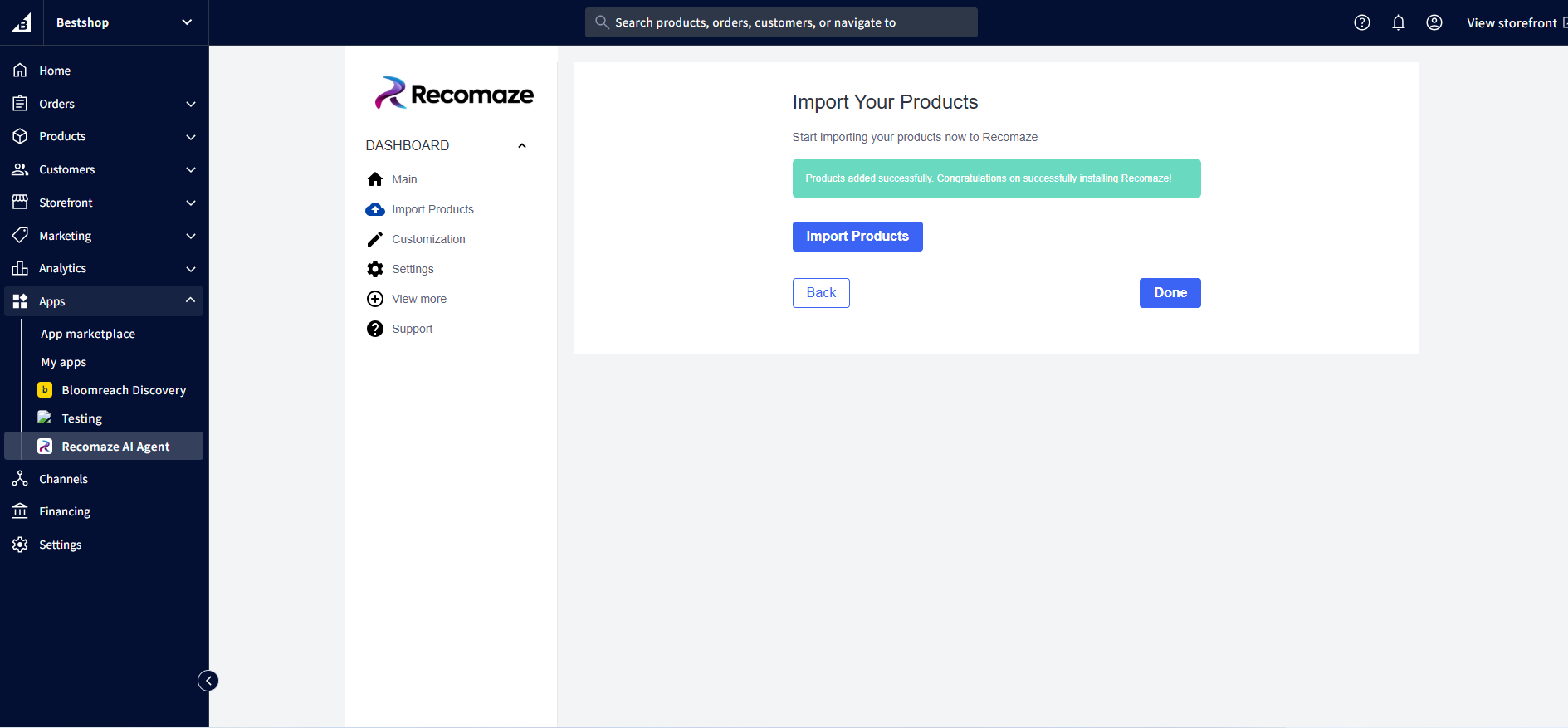
Task: Click the Recomaze AI Agent app icon
Action: coord(45,447)
